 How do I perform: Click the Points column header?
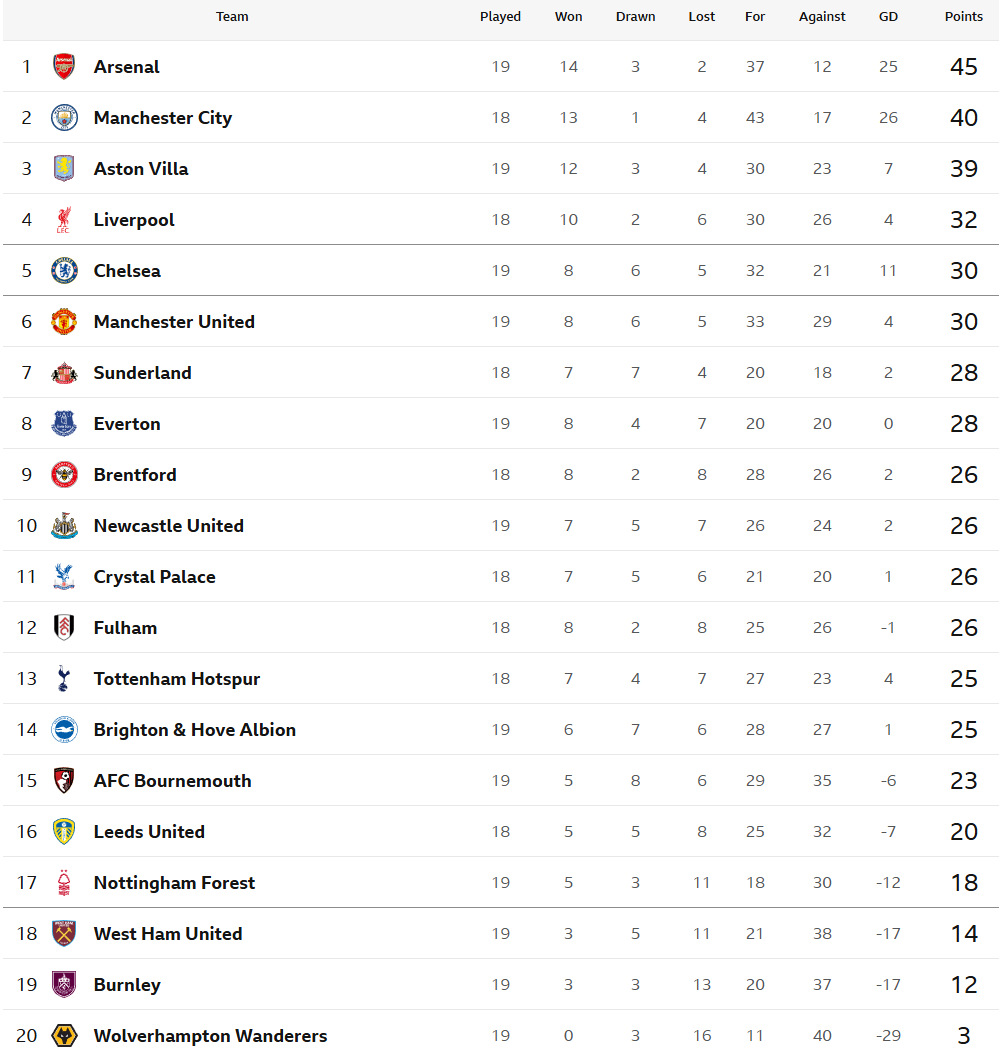coord(963,17)
